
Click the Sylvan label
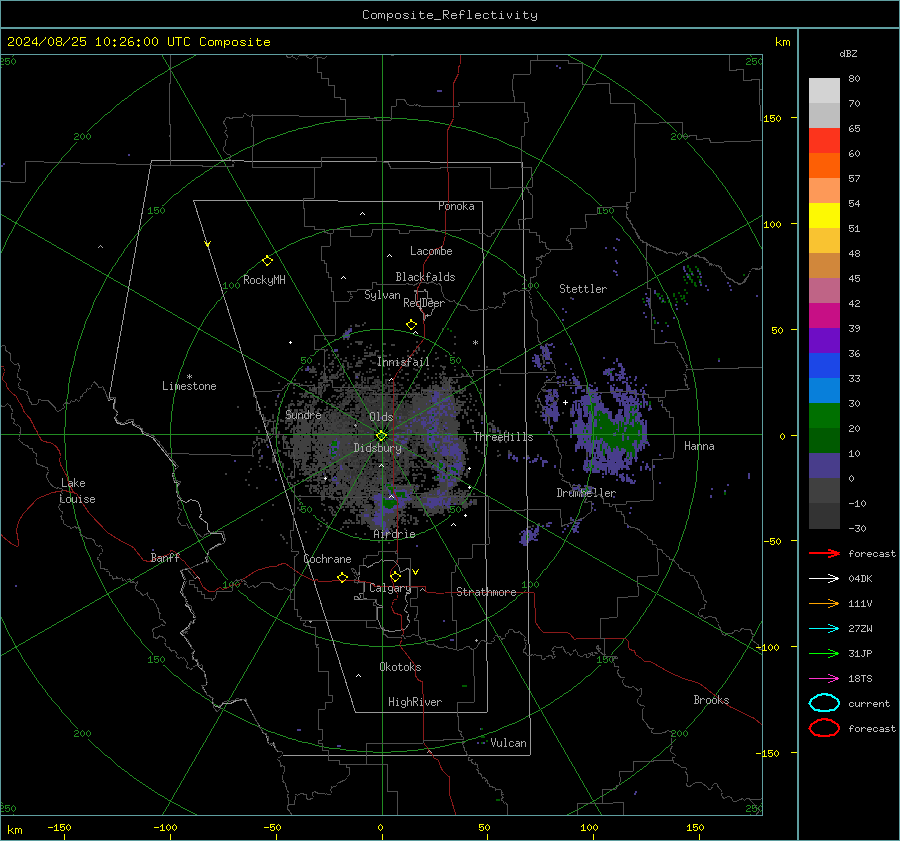382,295
